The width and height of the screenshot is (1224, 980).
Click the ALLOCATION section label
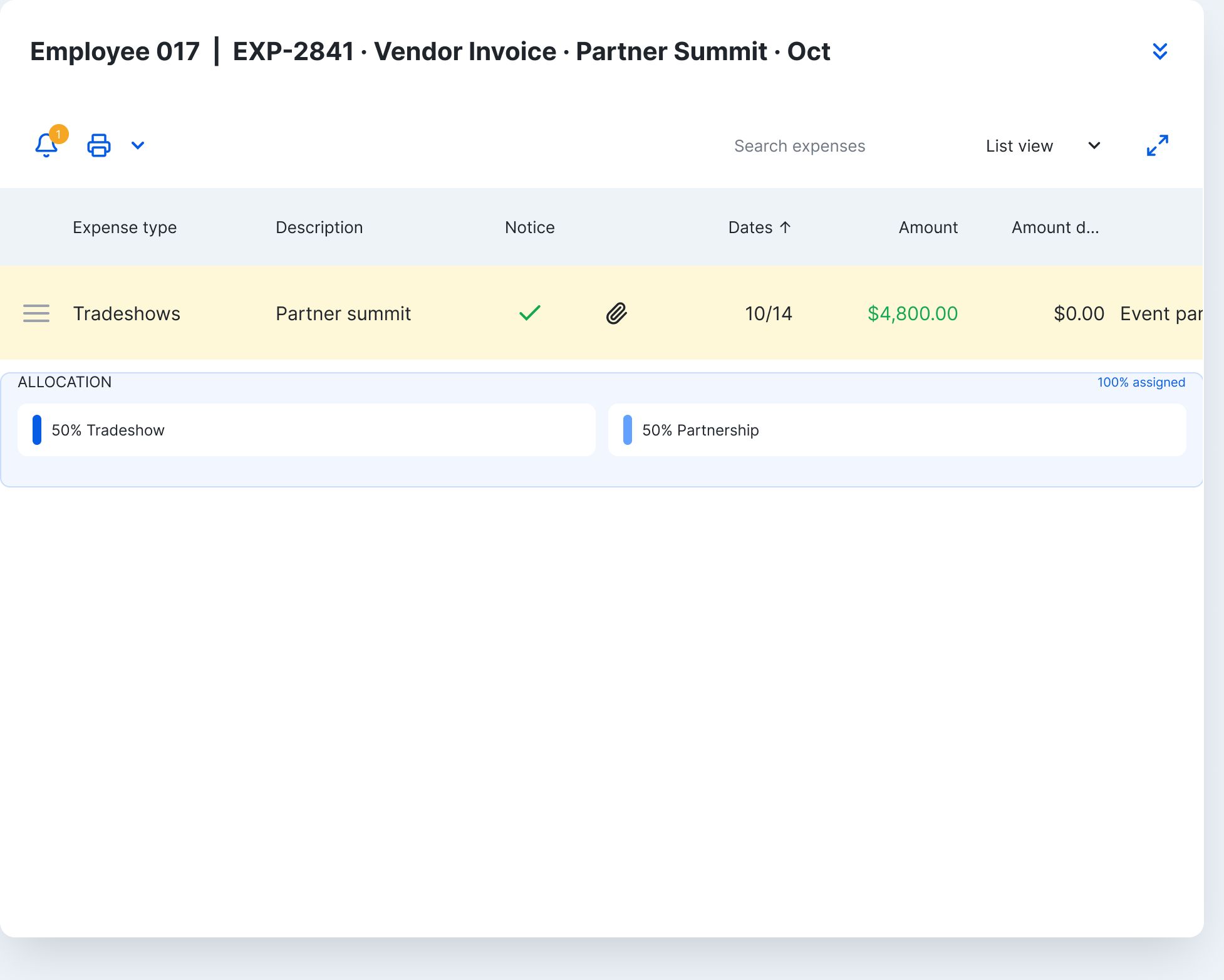[x=65, y=382]
